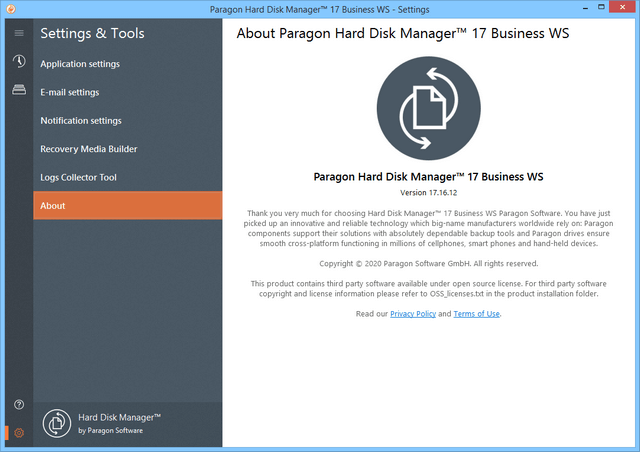
Task: Click the Paragon app icon in title bar
Action: [11, 9]
